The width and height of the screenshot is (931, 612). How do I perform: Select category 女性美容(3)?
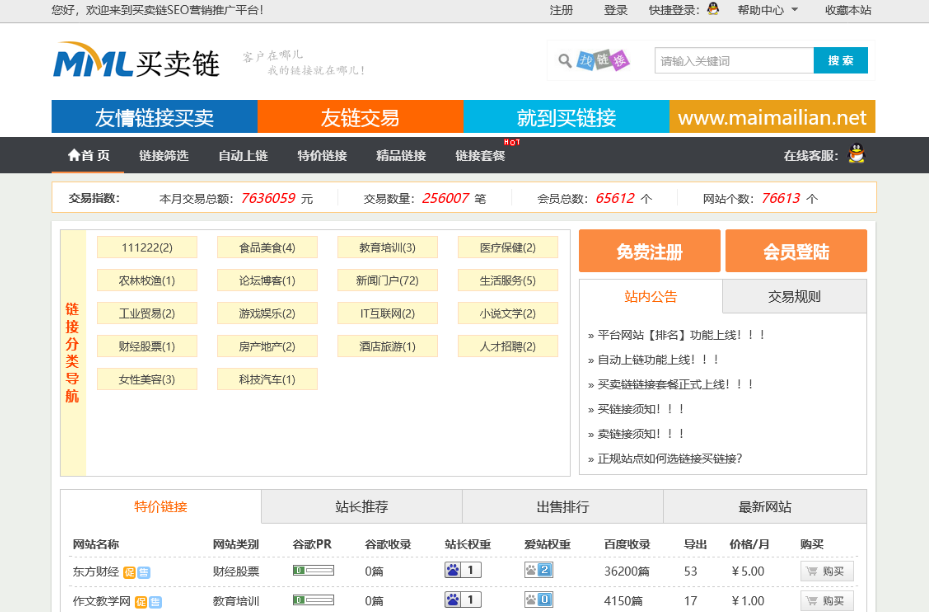pyautogui.click(x=147, y=379)
